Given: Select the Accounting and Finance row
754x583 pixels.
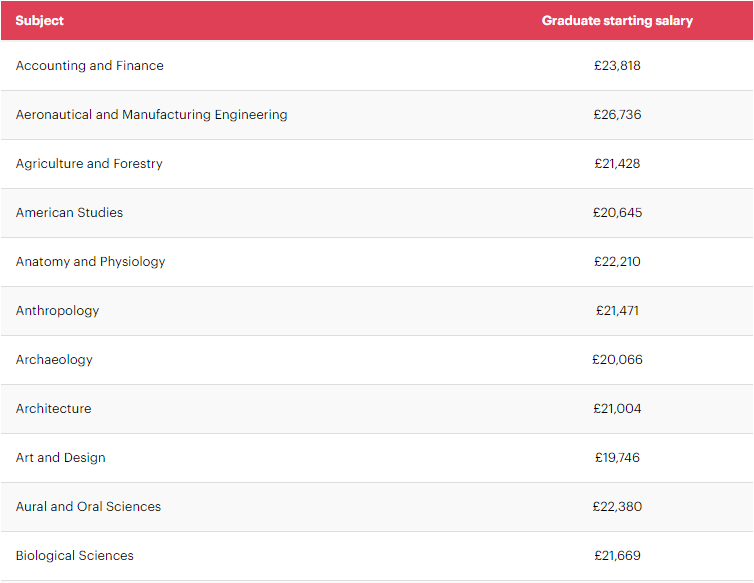Looking at the screenshot, I should 90,66.
